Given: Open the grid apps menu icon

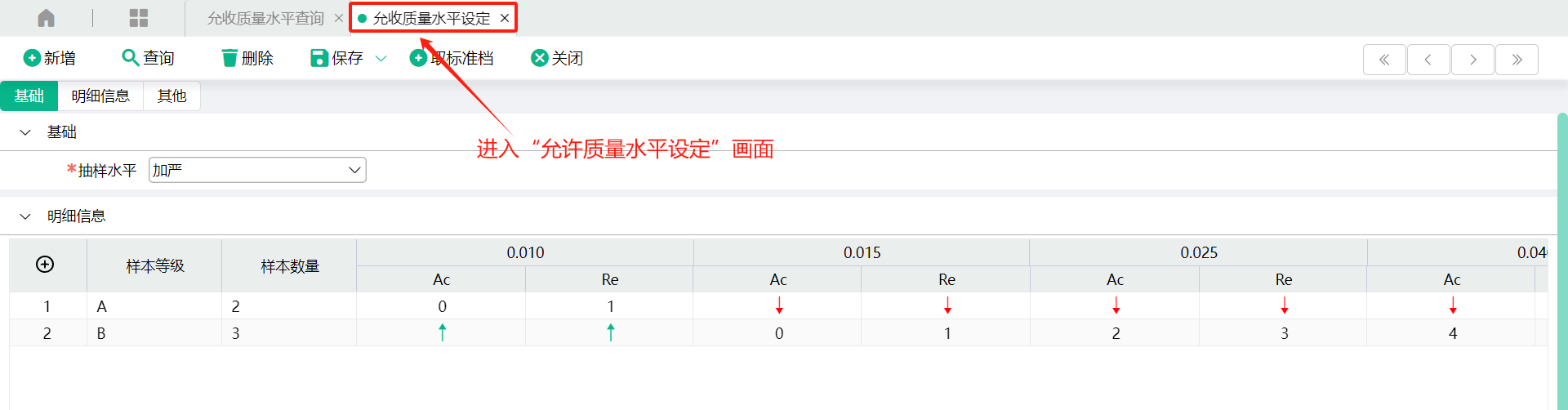Looking at the screenshot, I should (139, 18).
